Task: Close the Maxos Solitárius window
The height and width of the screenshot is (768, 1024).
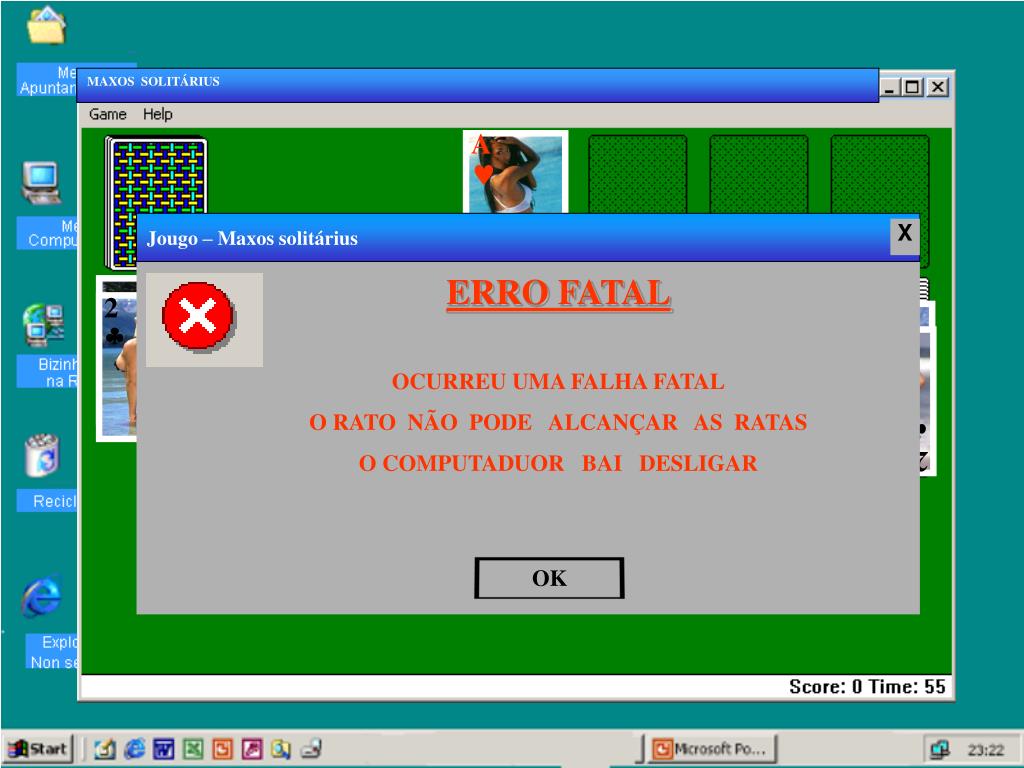Action: 937,87
